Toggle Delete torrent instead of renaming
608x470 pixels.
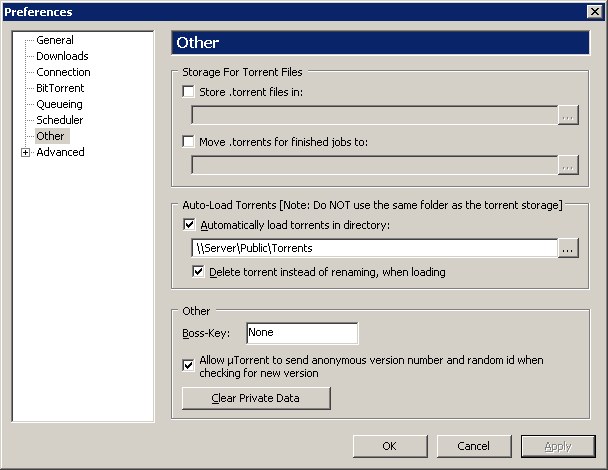[198, 272]
